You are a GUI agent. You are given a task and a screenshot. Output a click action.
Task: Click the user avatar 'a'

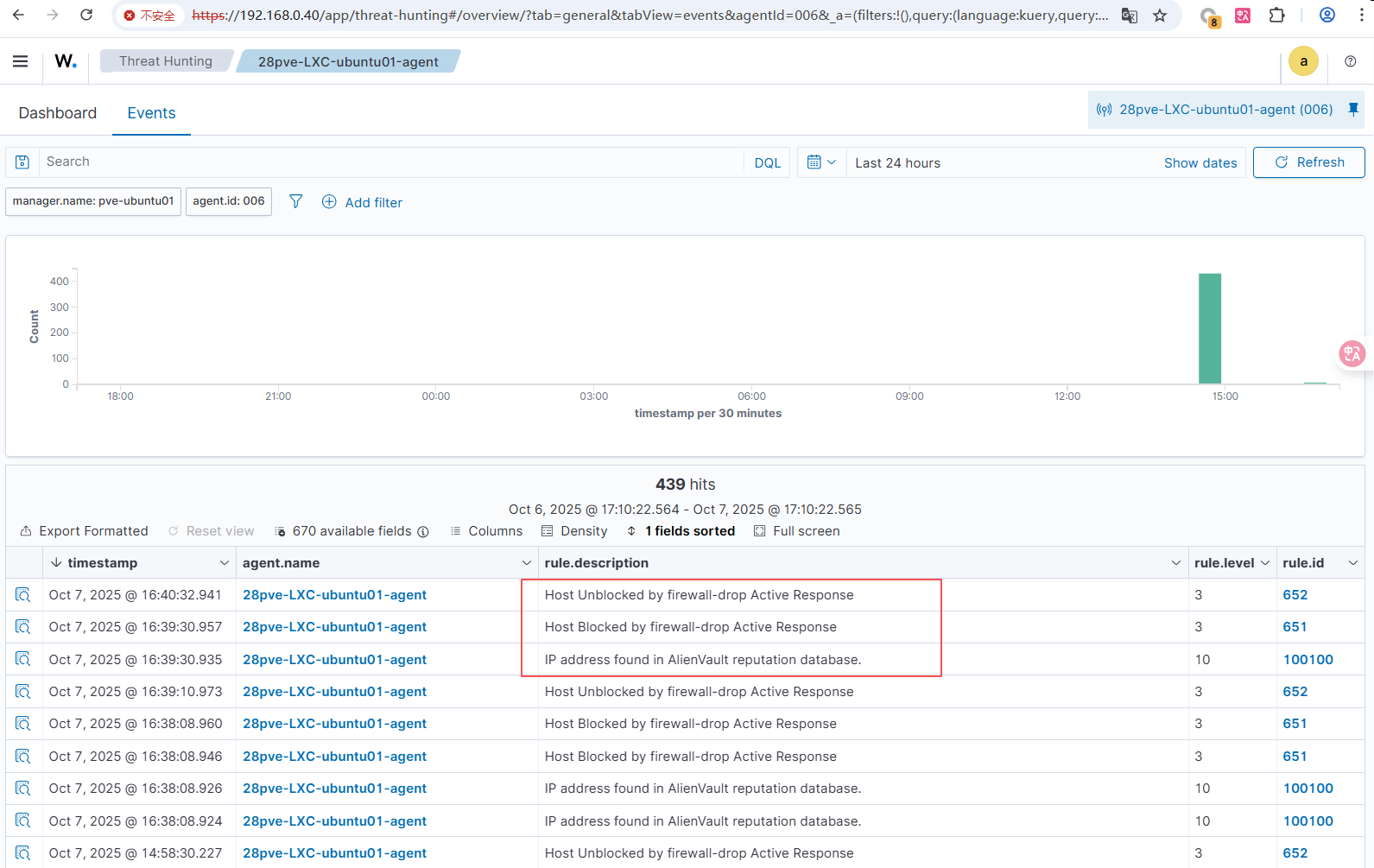[1303, 61]
